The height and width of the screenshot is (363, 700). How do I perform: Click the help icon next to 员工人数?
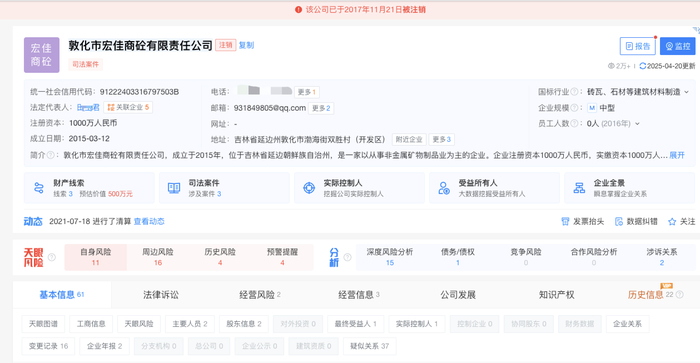point(575,123)
